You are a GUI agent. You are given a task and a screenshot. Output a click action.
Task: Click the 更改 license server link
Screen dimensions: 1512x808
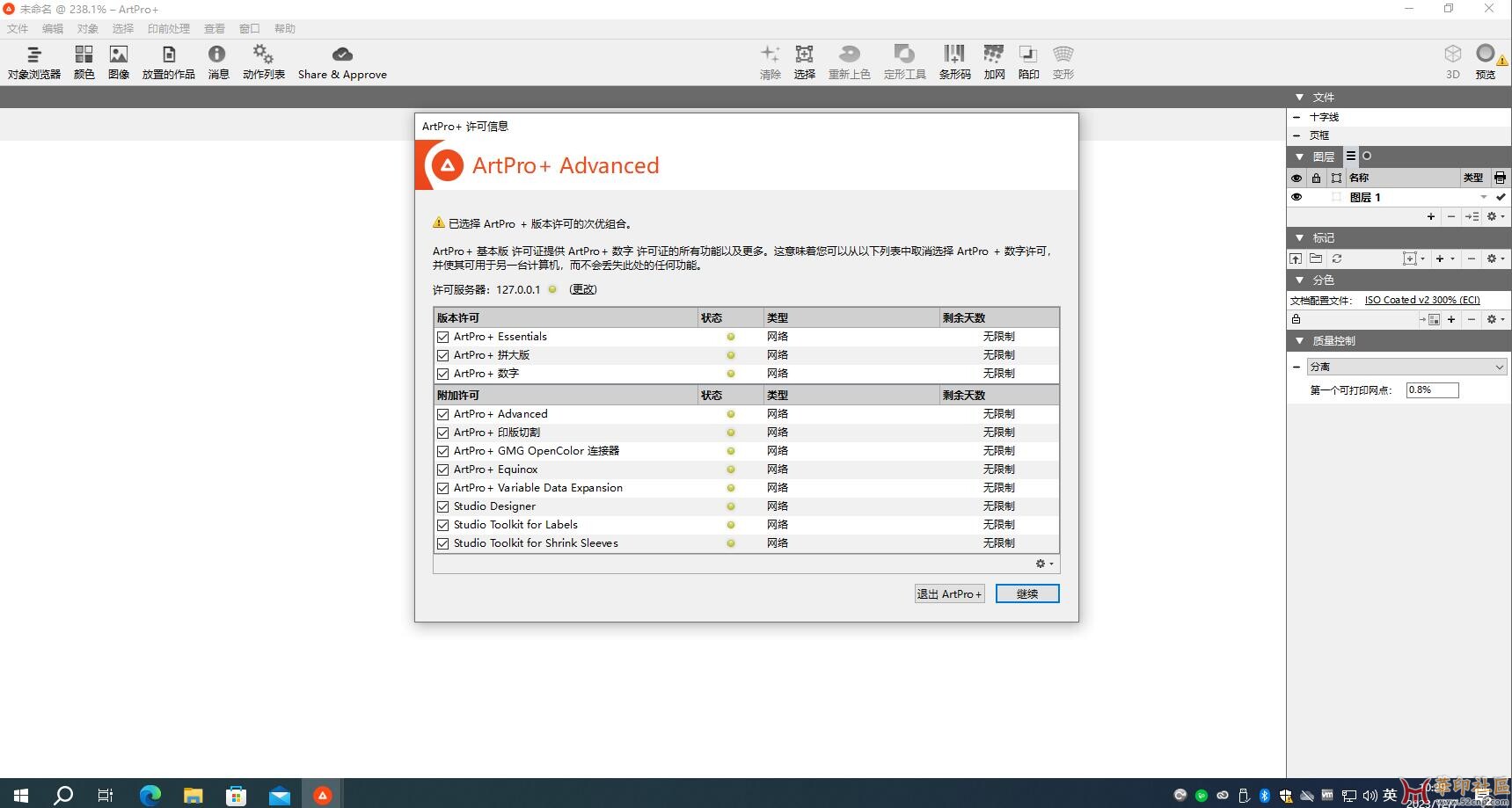click(582, 289)
